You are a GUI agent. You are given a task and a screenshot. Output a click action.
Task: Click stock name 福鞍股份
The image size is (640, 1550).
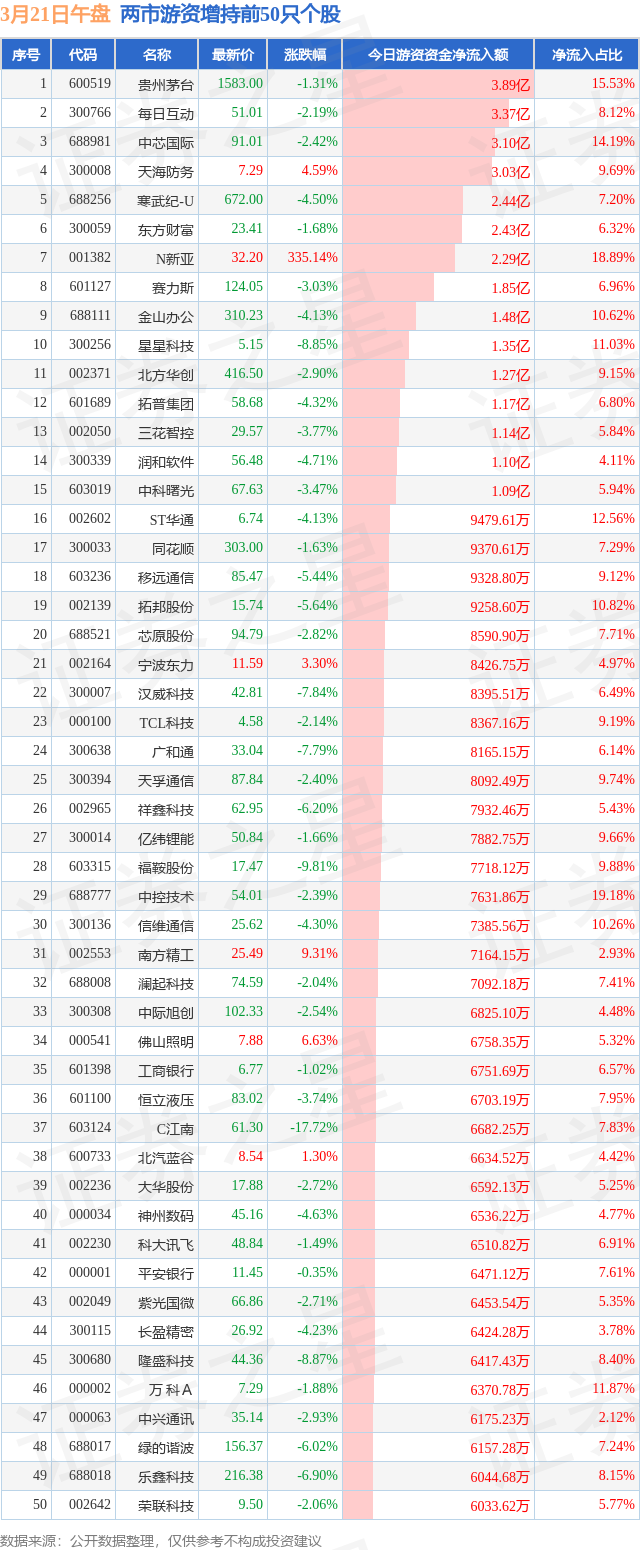pos(166,868)
